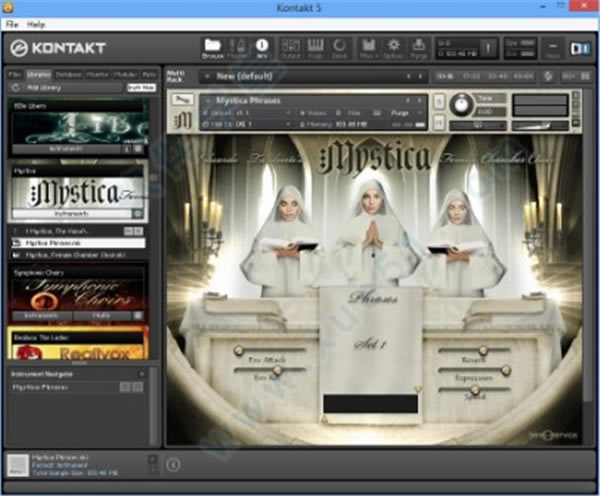The image size is (600, 496).
Task: Go to previous multi preset arrow
Action: click(408, 77)
